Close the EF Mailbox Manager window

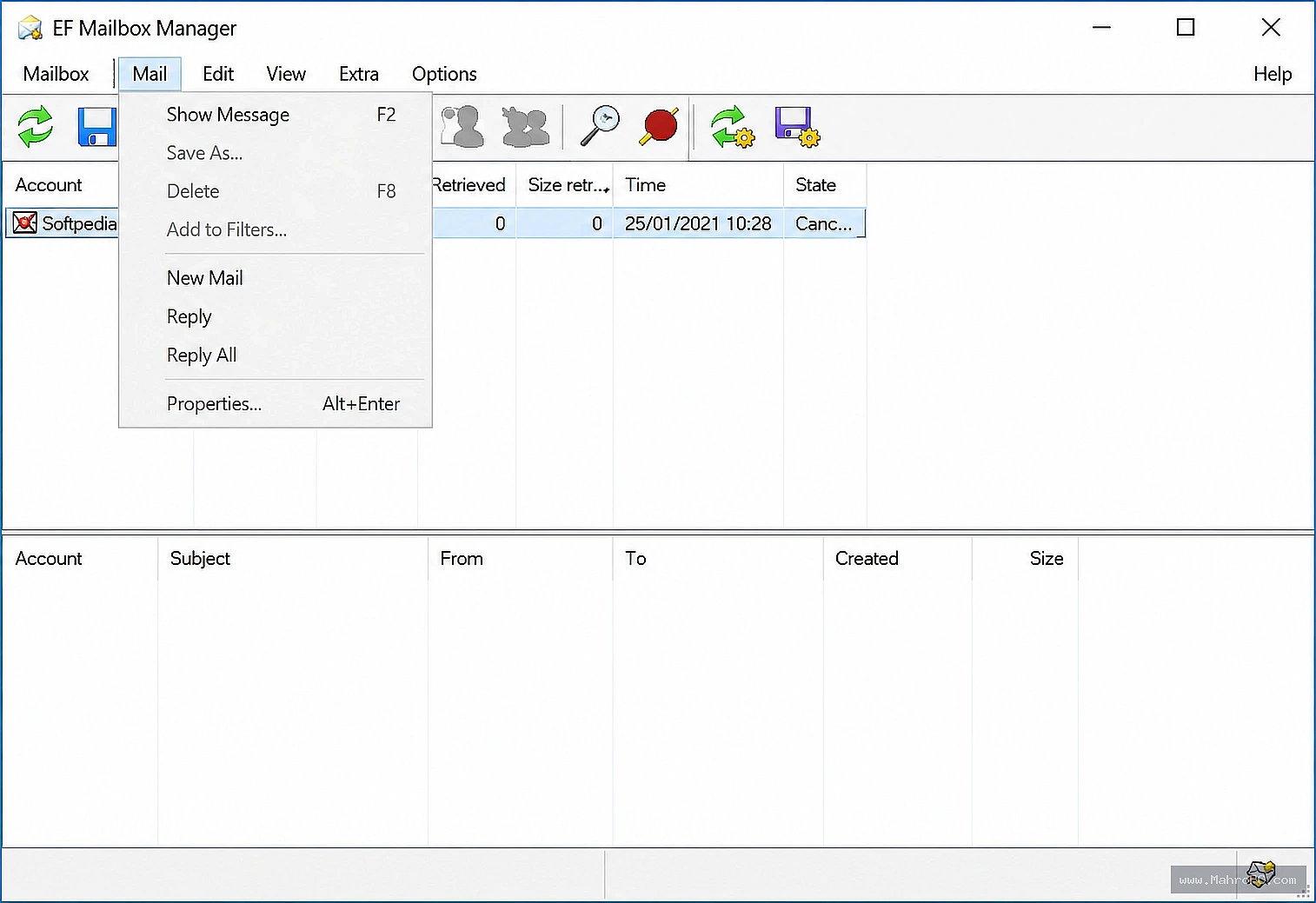point(1271,28)
